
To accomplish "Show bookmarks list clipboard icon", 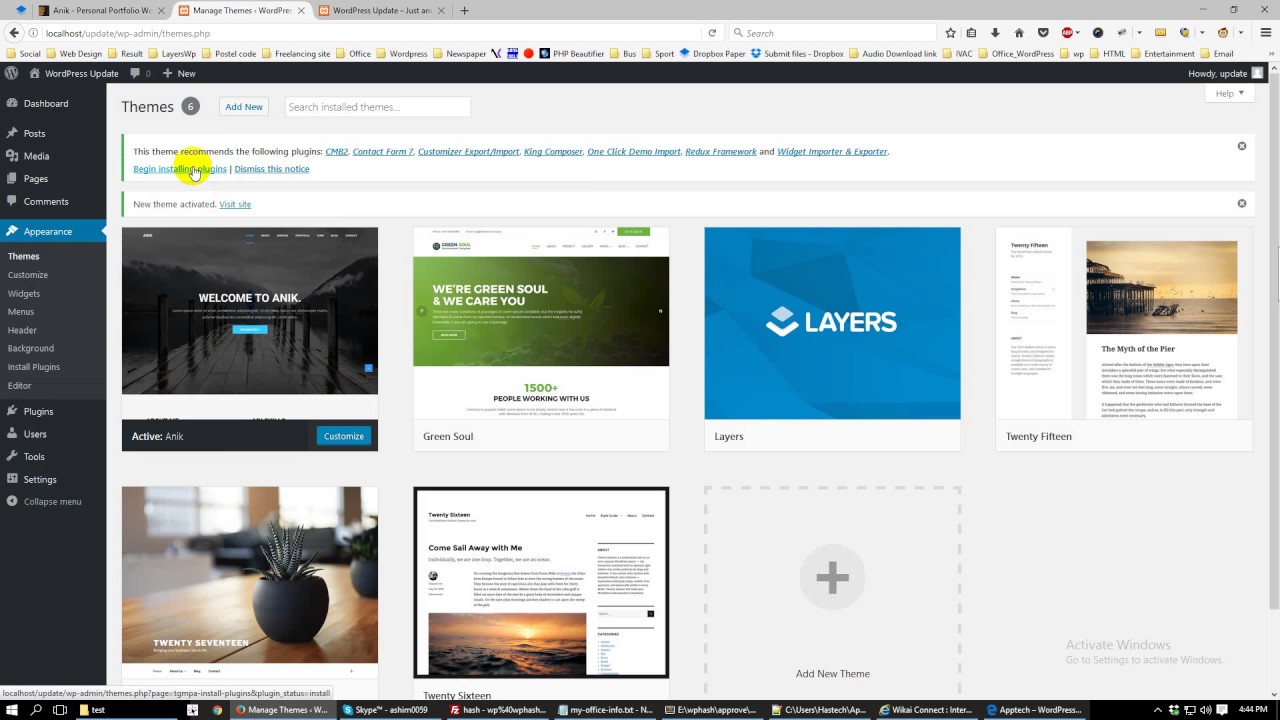I will click(x=971, y=33).
